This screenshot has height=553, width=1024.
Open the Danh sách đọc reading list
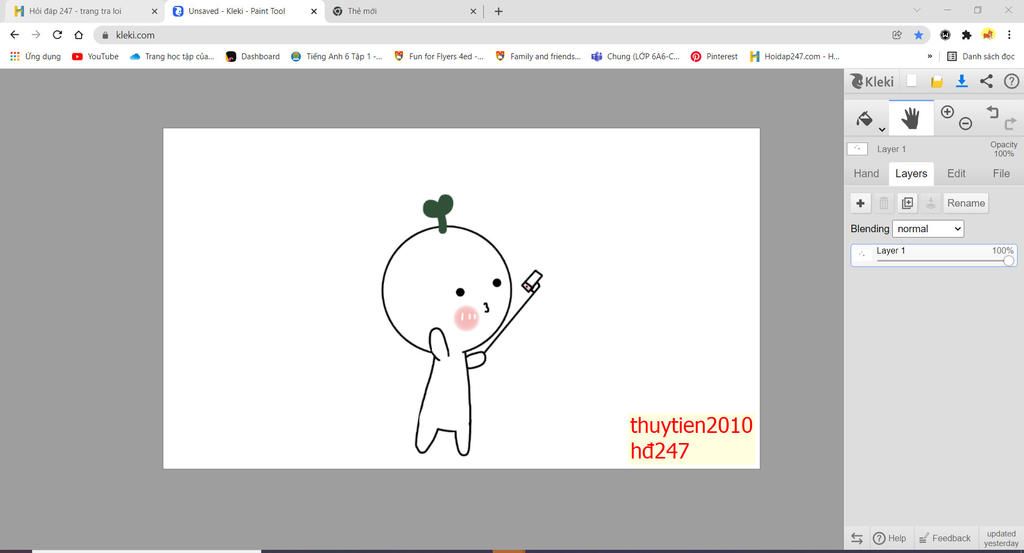pyautogui.click(x=981, y=56)
